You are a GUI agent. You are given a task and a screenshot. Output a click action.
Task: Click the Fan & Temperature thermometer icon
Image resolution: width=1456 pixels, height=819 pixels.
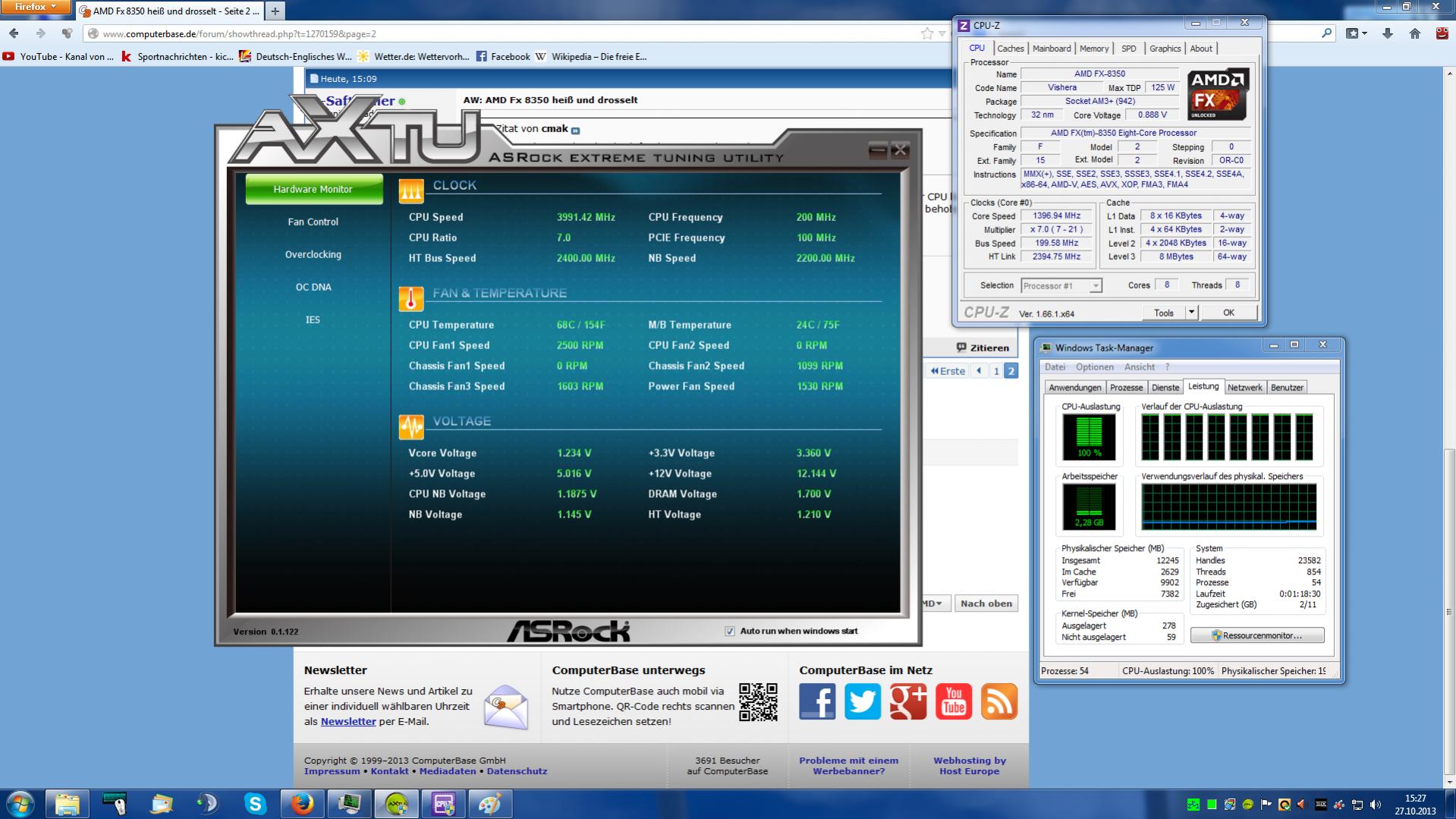click(x=411, y=299)
